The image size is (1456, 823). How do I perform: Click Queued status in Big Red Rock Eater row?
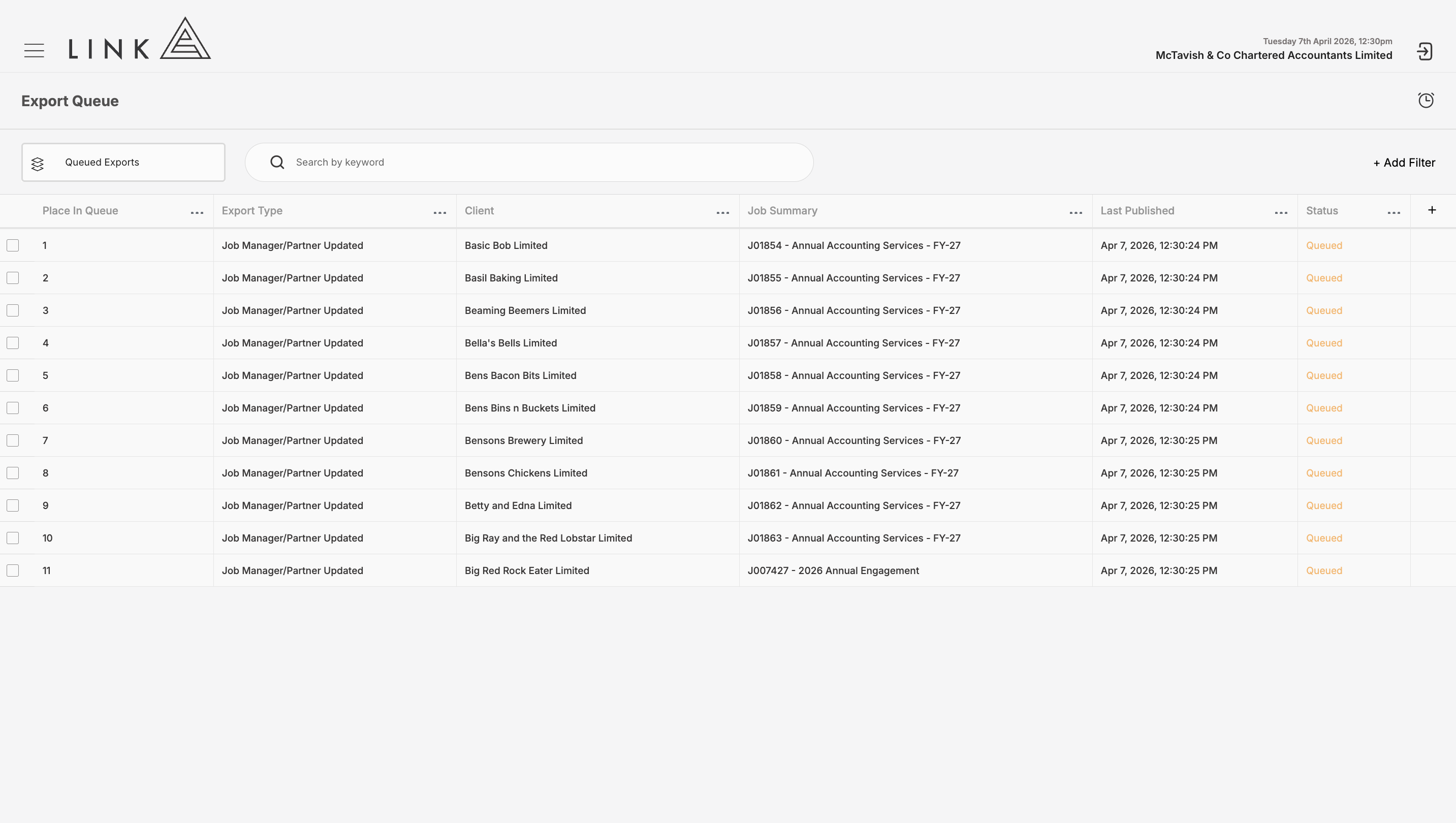(1324, 571)
